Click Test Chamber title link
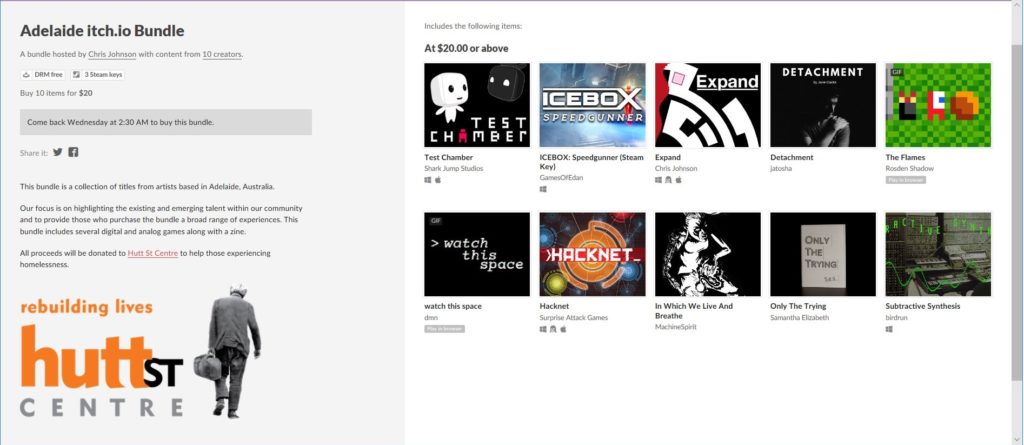The height and width of the screenshot is (445, 1024). click(x=449, y=157)
